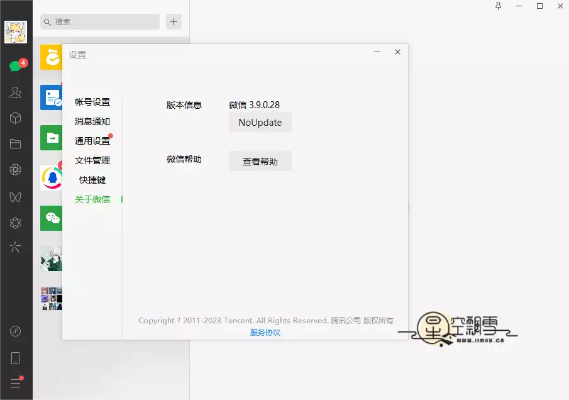
Task: Open the blue document chat item
Action: click(x=51, y=97)
